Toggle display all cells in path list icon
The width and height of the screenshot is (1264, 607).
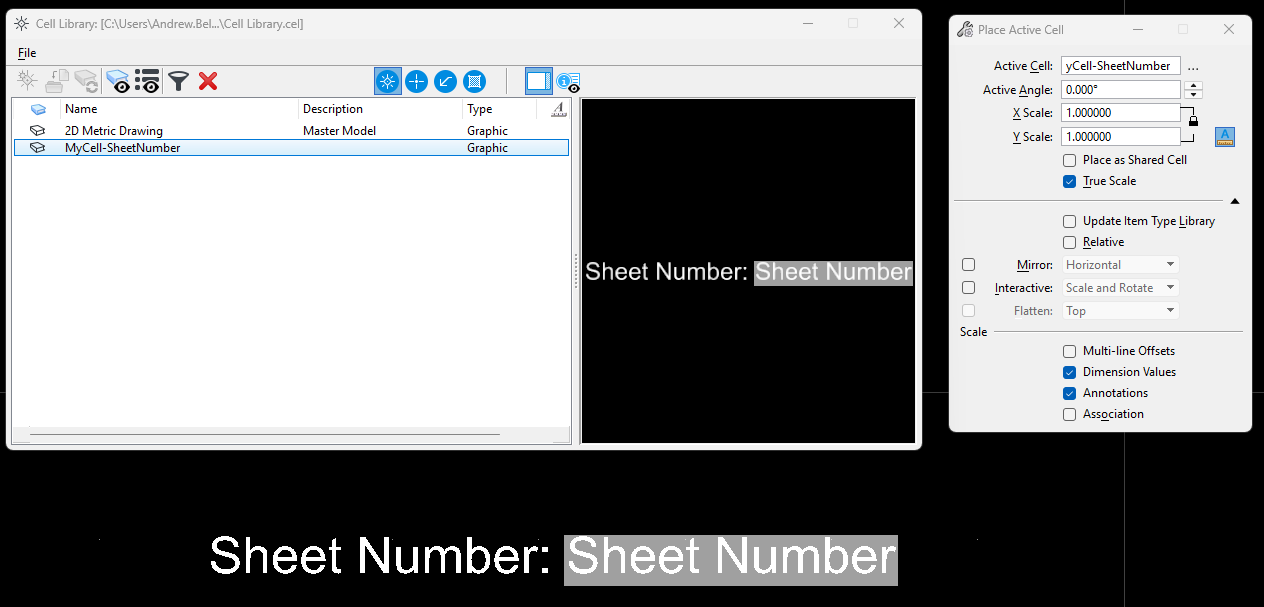(x=148, y=81)
